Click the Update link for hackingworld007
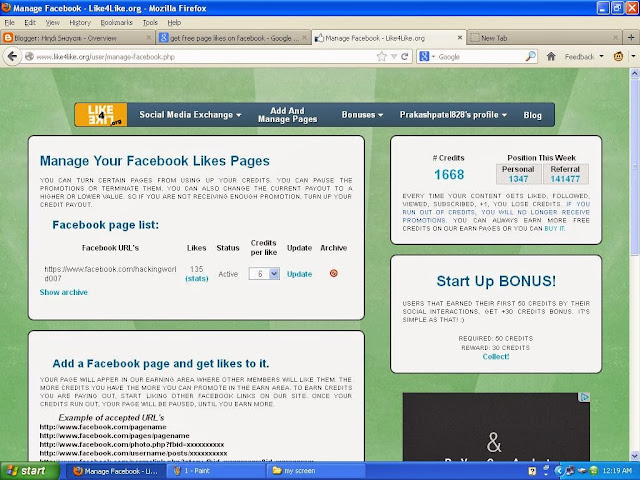Viewport: 640px width, 480px height. 299,274
